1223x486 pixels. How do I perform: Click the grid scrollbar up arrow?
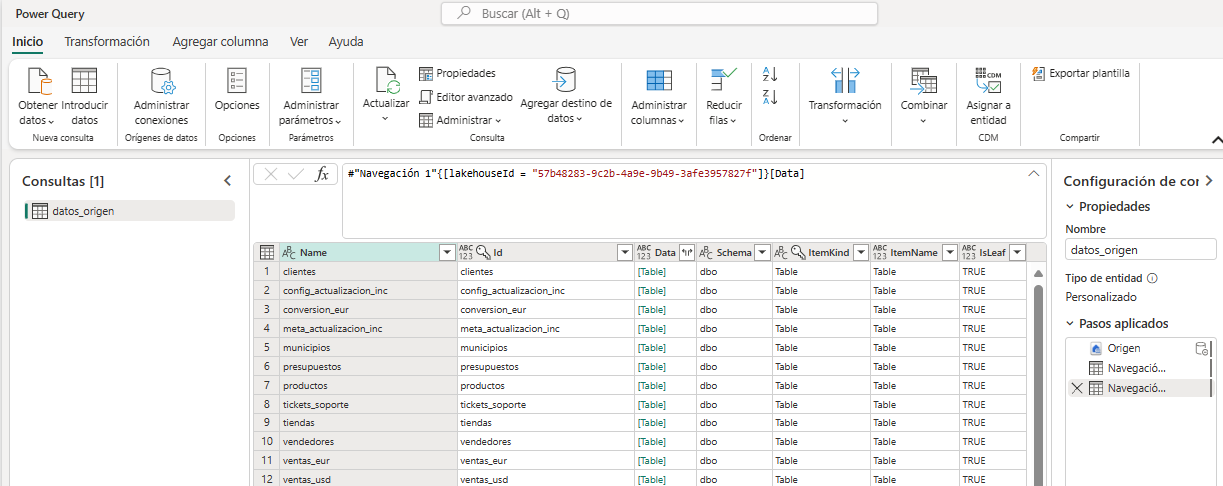pyautogui.click(x=1038, y=273)
